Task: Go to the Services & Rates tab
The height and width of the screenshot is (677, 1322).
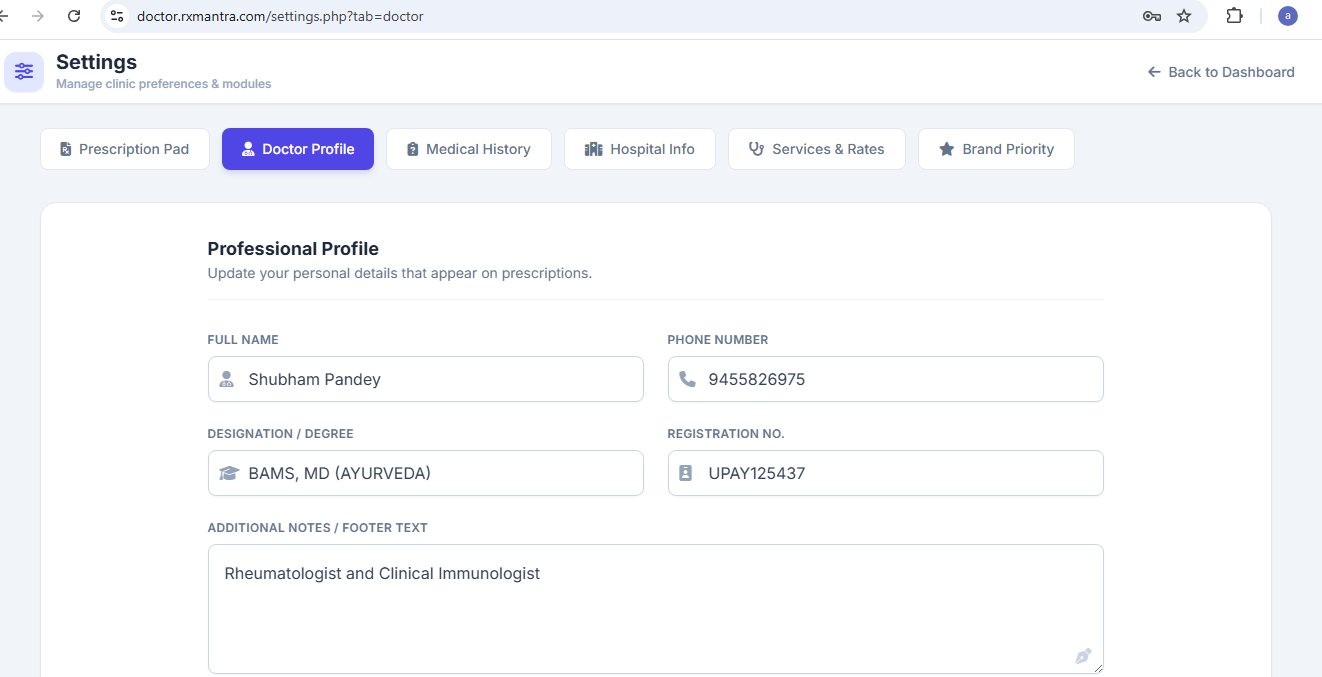Action: click(x=817, y=149)
